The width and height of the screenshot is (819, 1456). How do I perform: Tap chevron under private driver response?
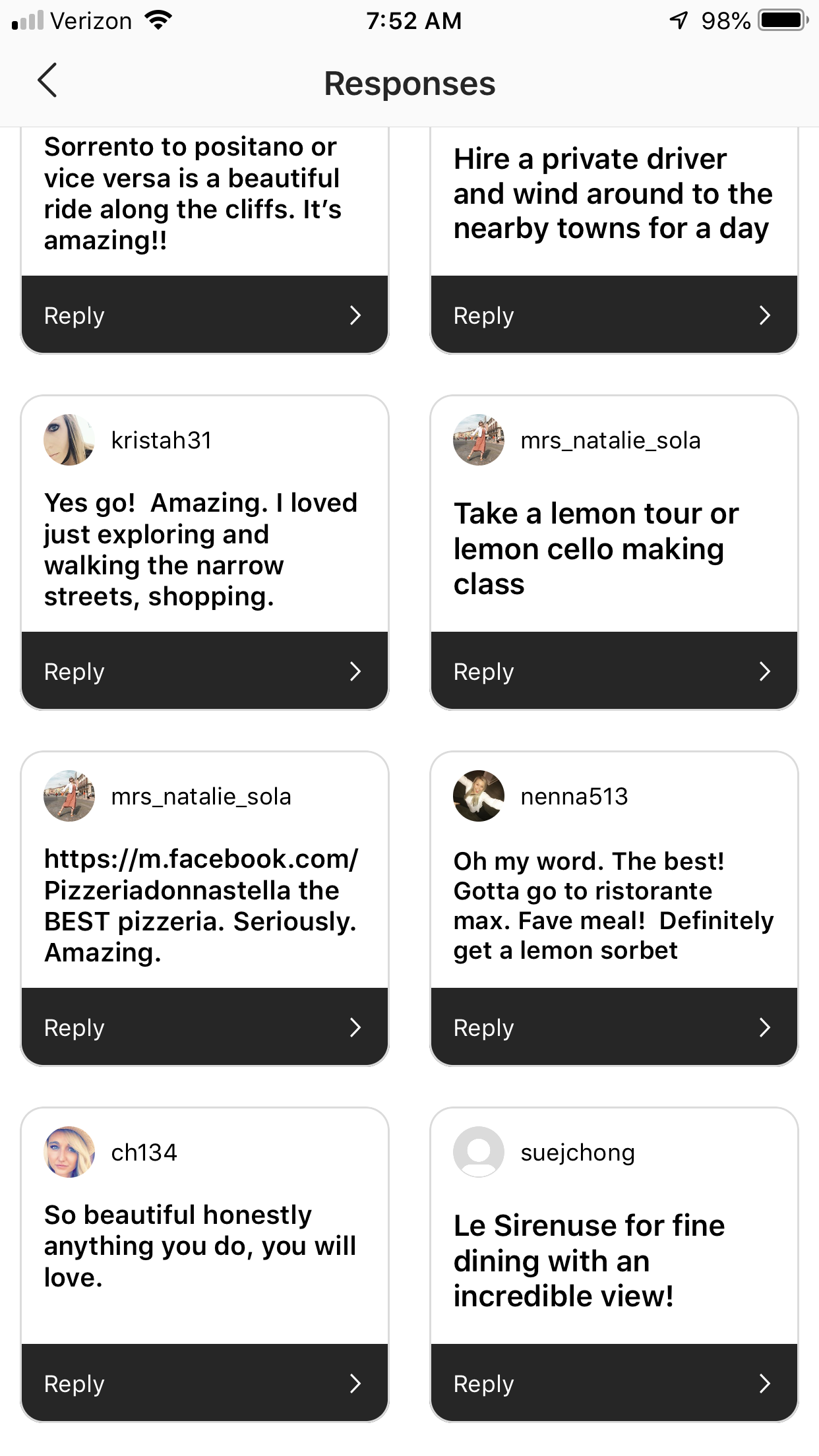pyautogui.click(x=764, y=315)
